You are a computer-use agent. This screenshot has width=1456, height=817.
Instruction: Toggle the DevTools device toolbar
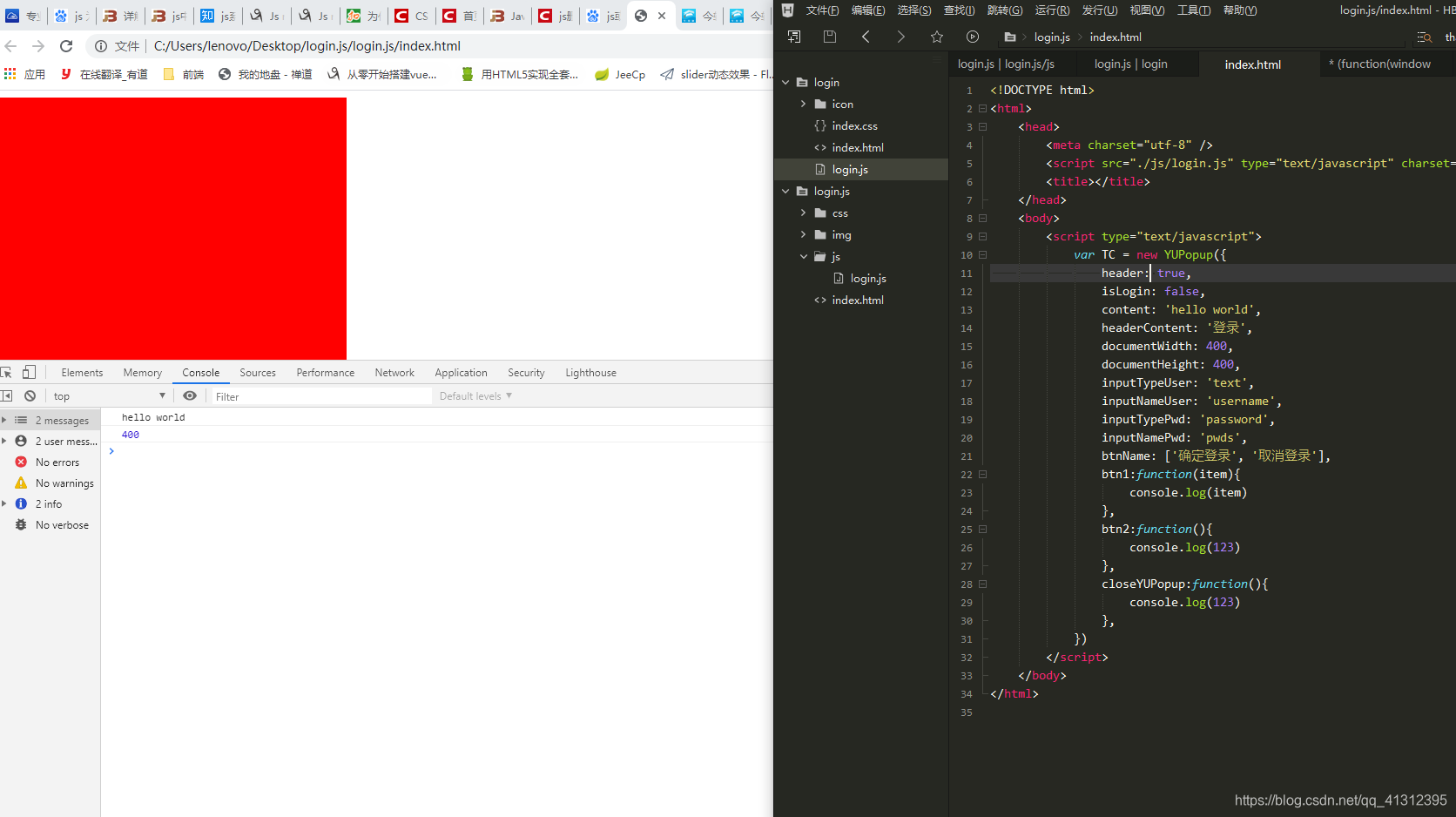(x=29, y=372)
